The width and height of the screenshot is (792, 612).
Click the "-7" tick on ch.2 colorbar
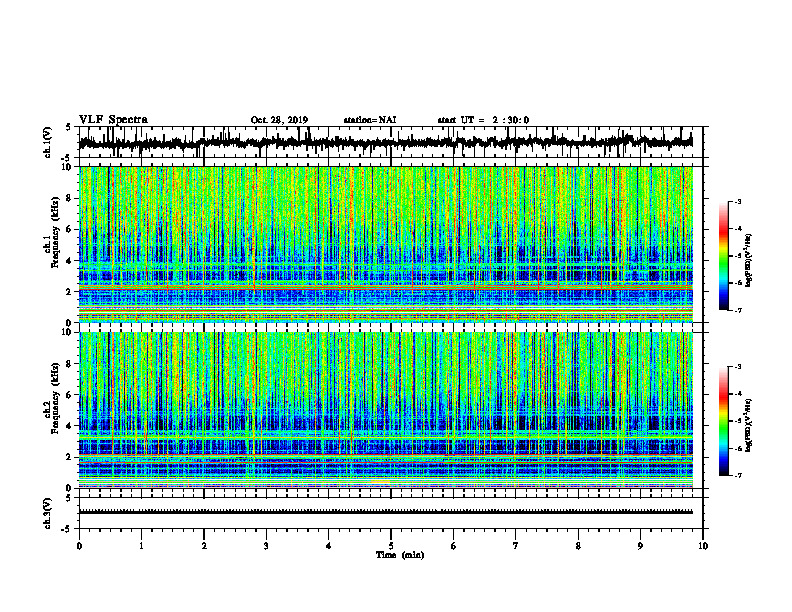[738, 476]
